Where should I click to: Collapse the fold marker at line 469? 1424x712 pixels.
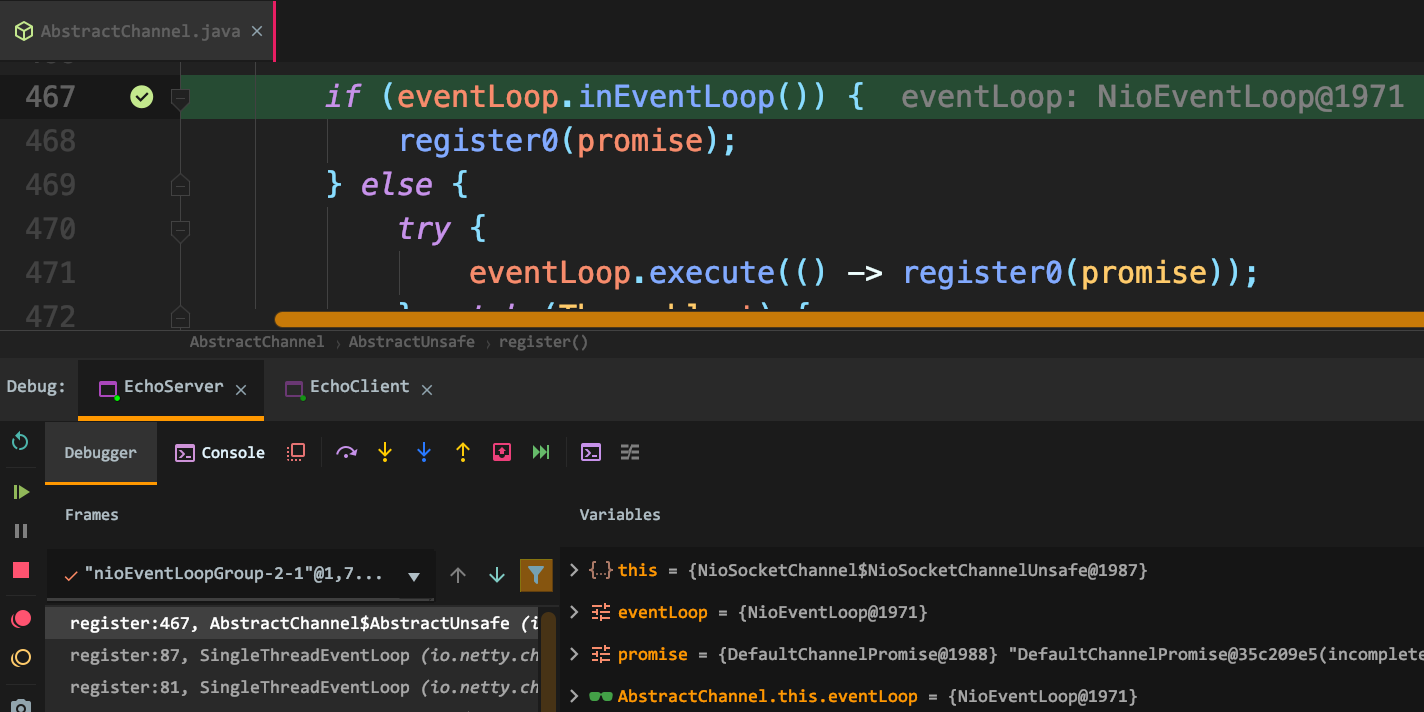tap(180, 185)
